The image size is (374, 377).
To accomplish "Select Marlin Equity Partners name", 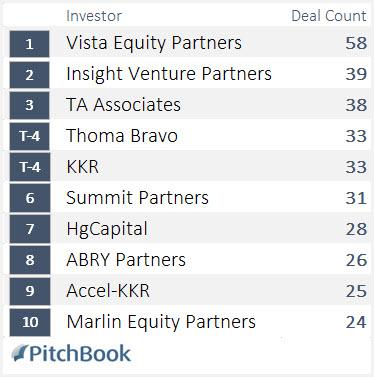I will click(x=161, y=322).
